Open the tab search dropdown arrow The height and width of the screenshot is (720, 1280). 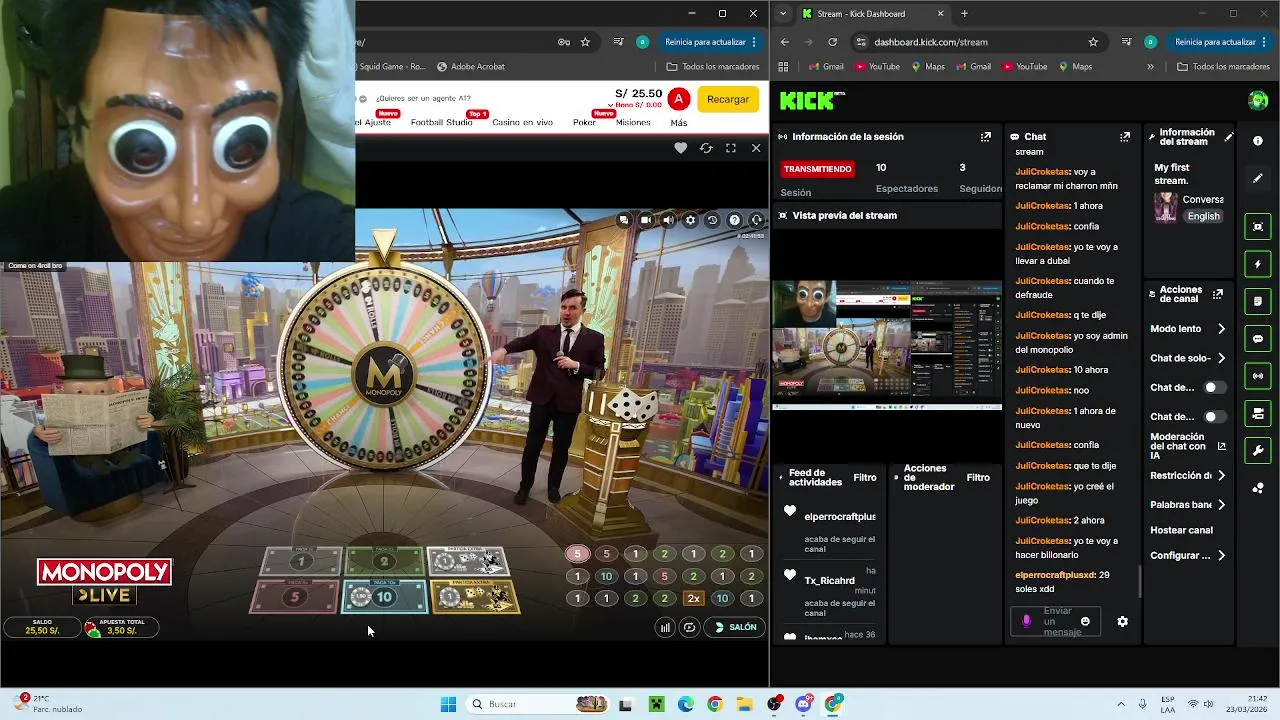783,14
